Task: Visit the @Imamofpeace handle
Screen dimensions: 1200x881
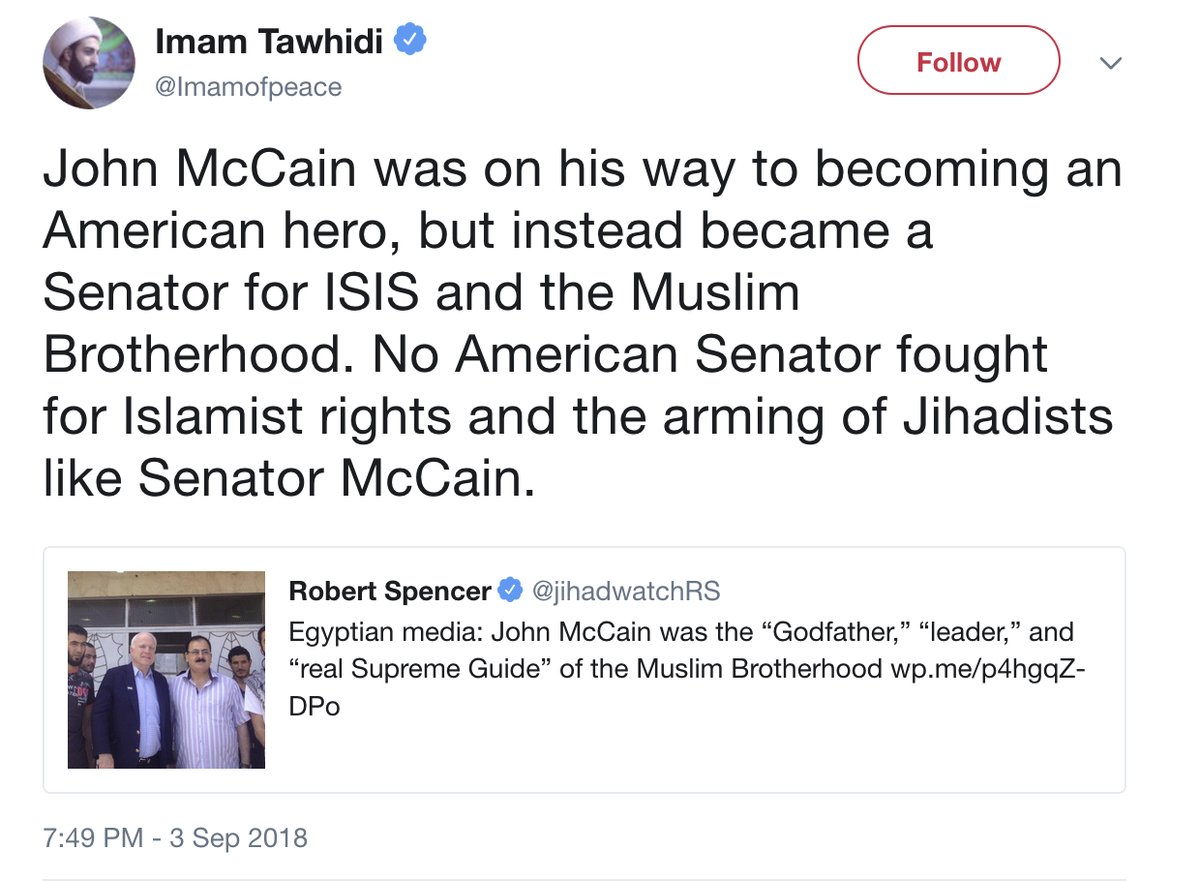Action: [x=248, y=88]
